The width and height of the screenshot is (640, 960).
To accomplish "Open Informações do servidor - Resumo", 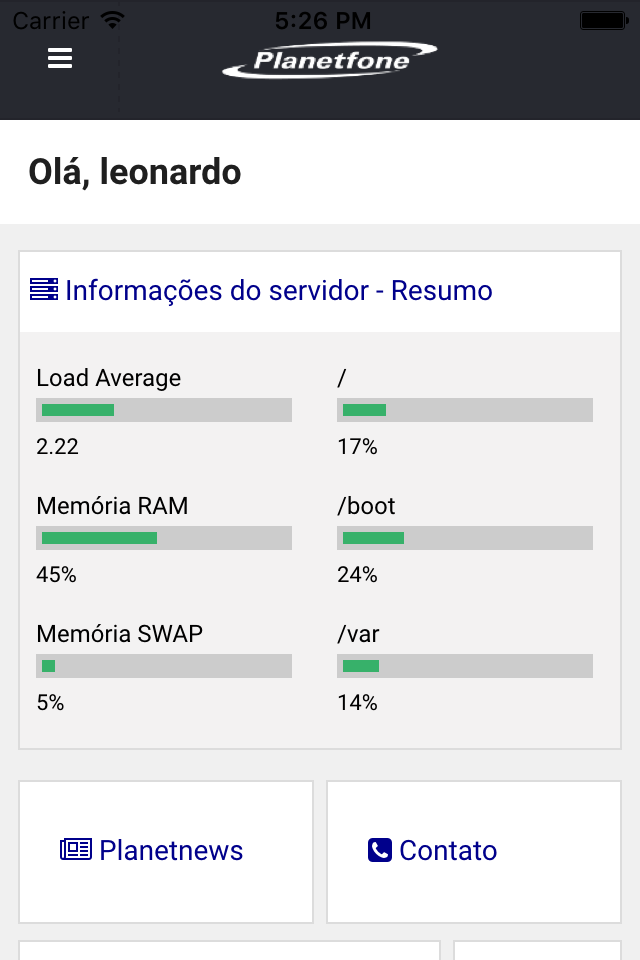I will tap(279, 290).
